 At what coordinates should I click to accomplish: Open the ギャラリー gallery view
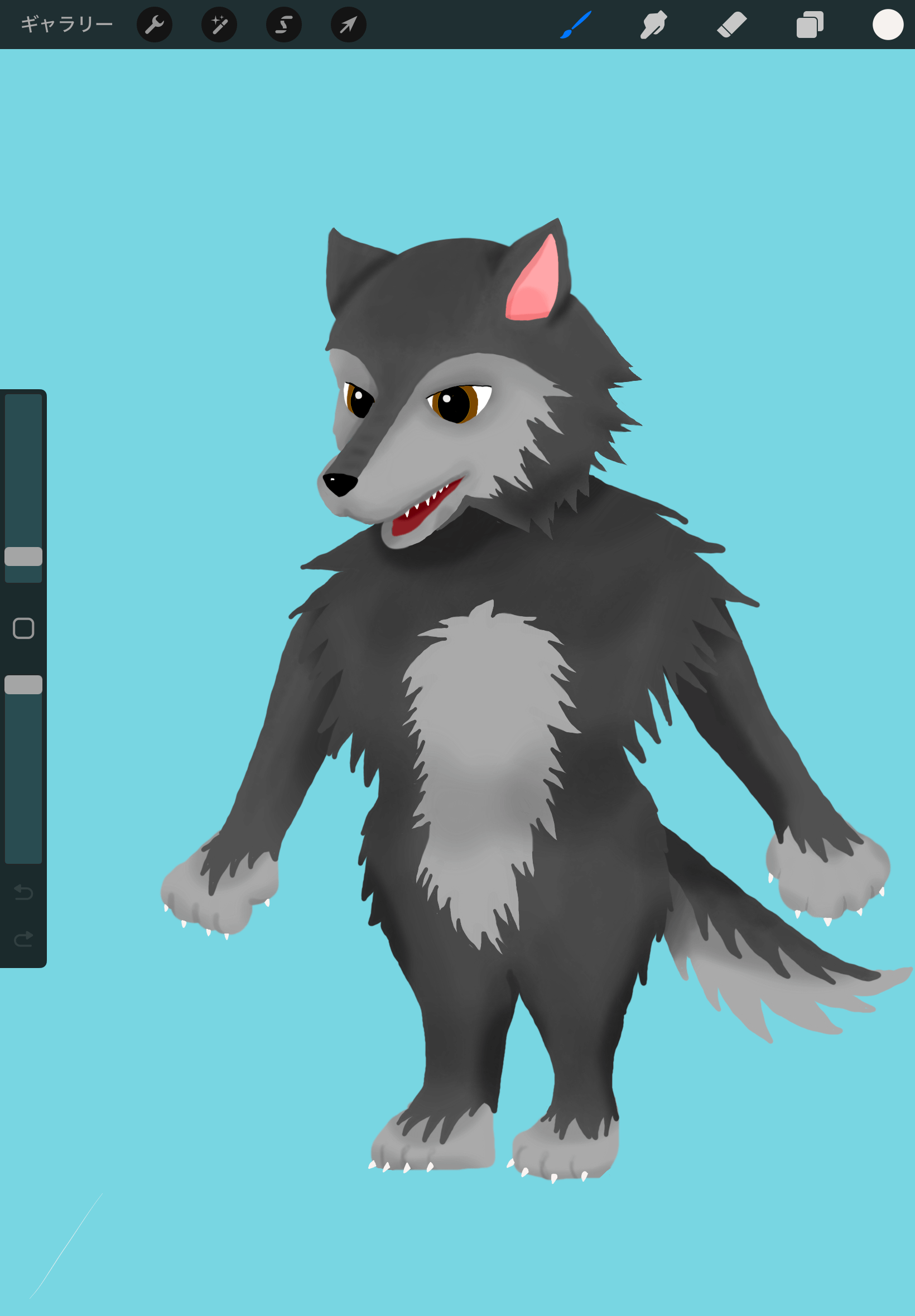coord(66,25)
